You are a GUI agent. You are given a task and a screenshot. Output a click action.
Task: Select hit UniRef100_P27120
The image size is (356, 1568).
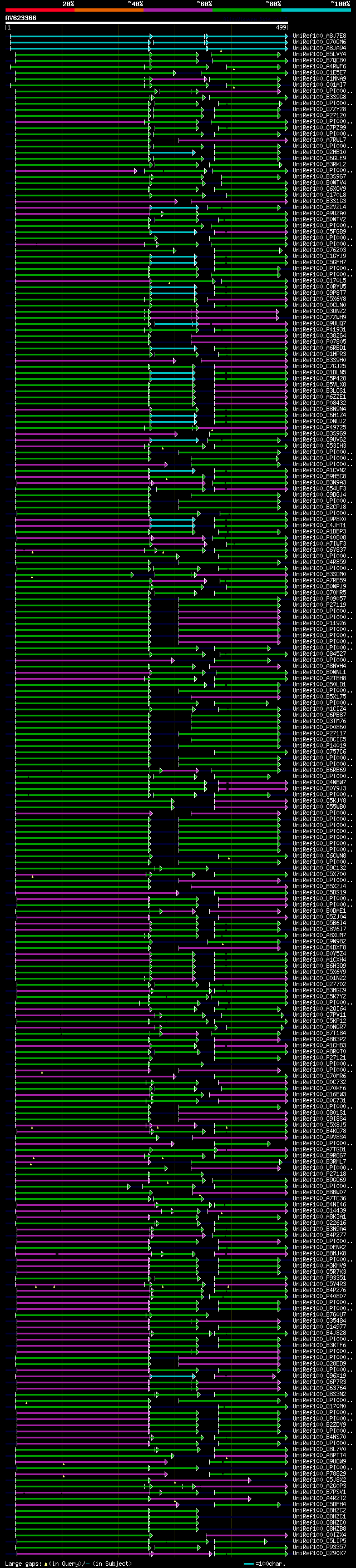(x=319, y=115)
